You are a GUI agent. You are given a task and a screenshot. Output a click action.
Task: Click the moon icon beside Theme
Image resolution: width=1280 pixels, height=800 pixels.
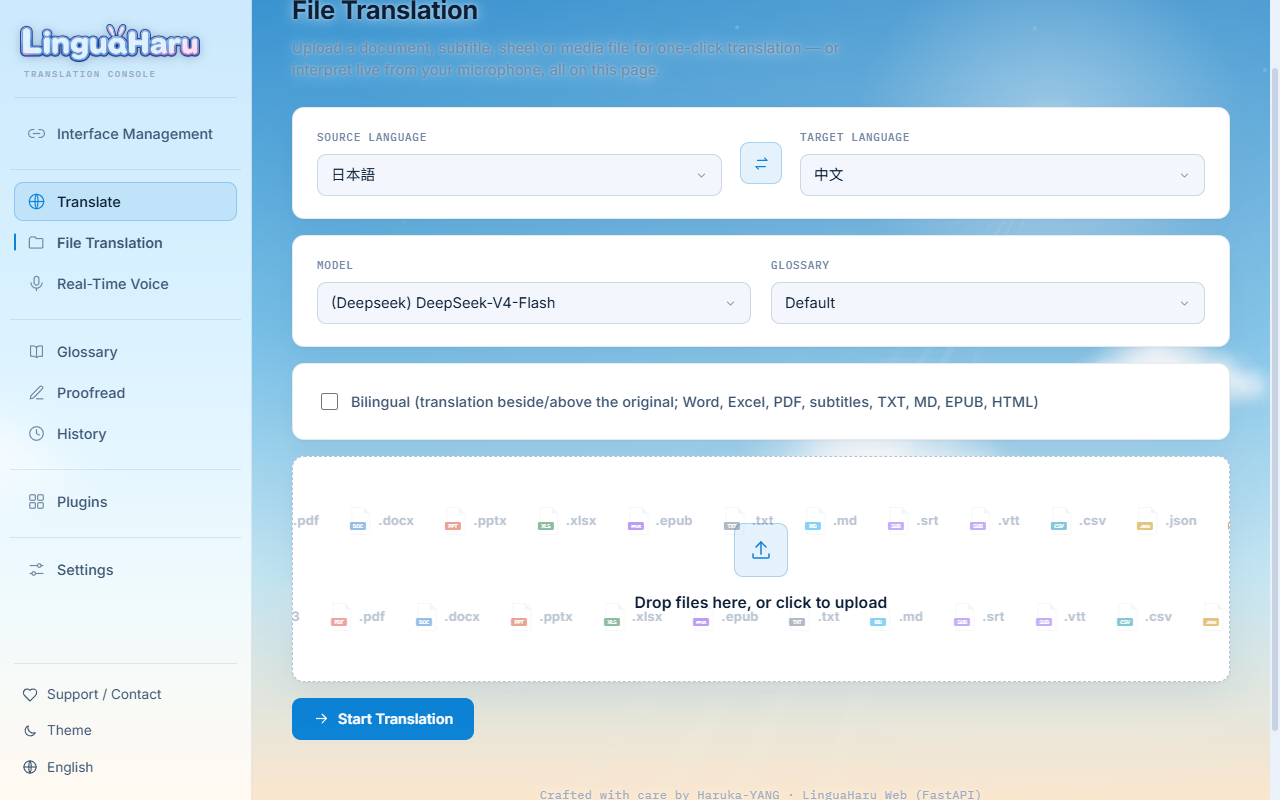click(30, 731)
